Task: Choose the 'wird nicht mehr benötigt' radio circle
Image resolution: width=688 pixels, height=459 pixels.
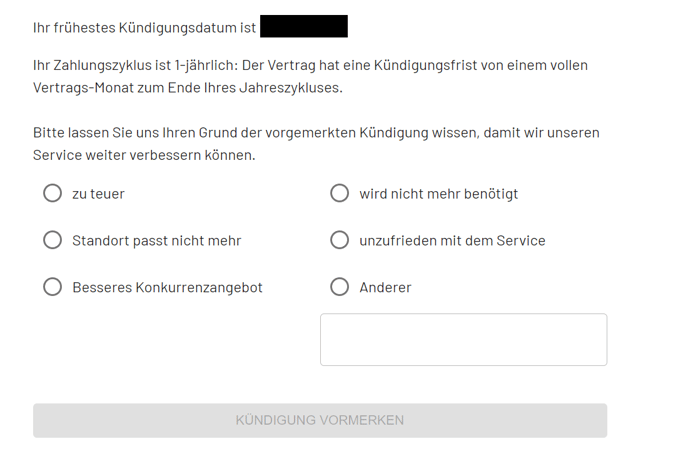Action: (340, 193)
